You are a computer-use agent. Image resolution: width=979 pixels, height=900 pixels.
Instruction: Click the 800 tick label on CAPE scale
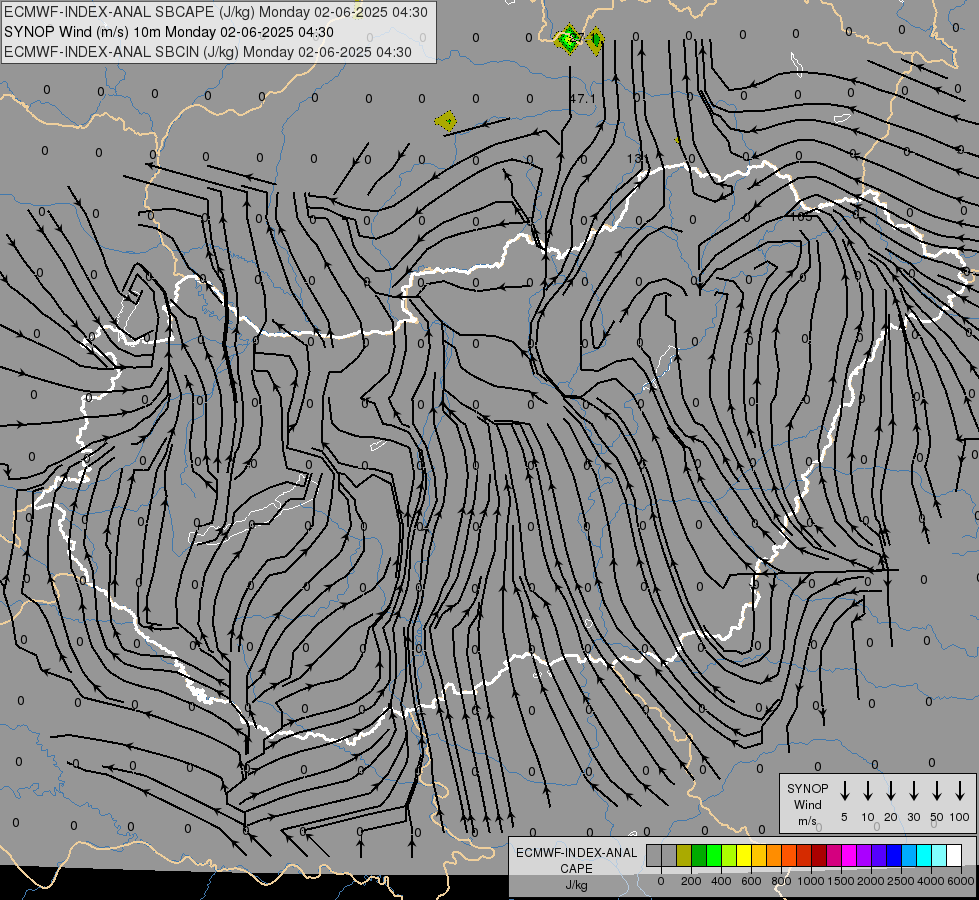point(781,881)
